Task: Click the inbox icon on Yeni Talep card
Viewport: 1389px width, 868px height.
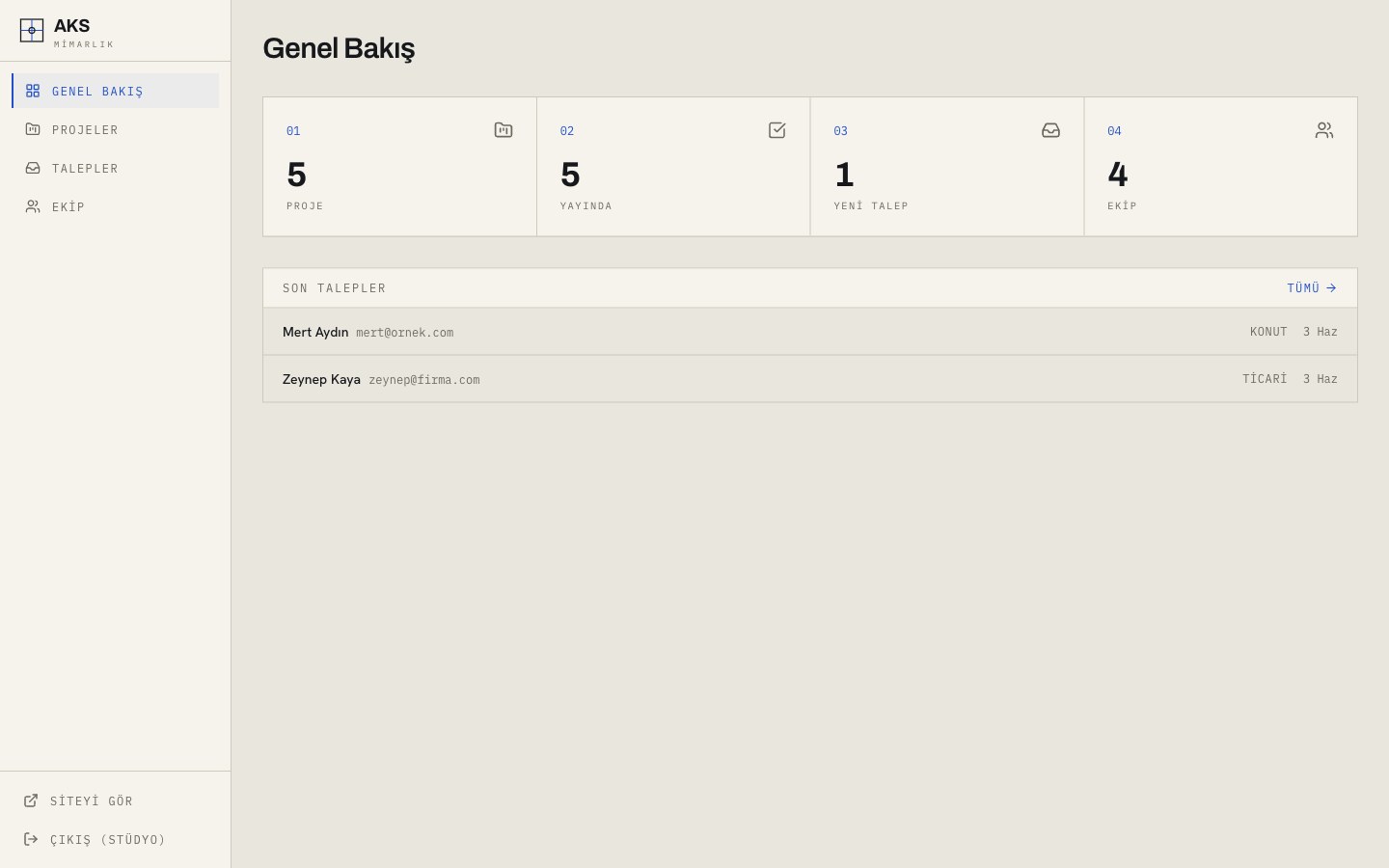Action: (x=1051, y=130)
